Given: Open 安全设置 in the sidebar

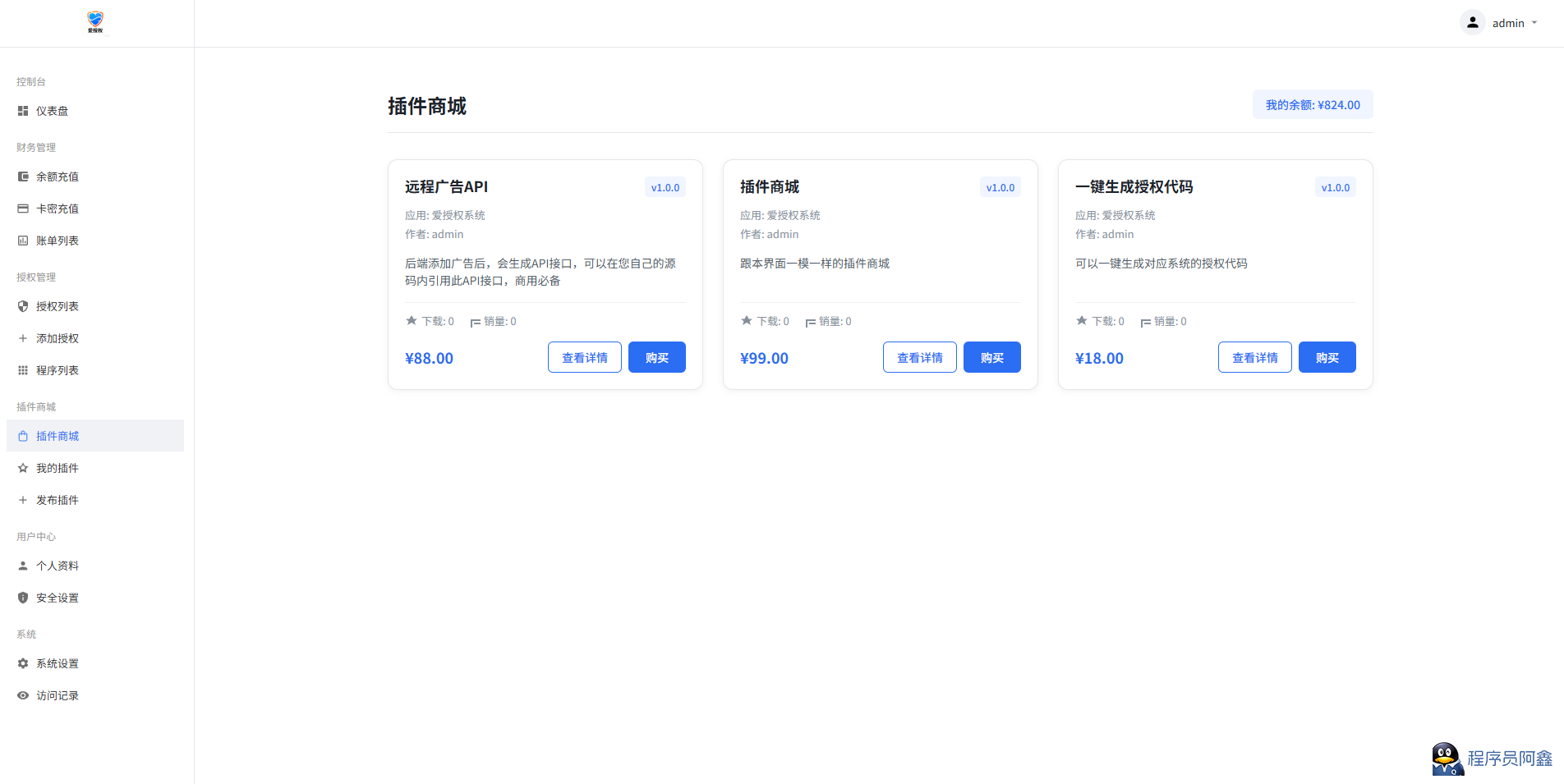Looking at the screenshot, I should (x=57, y=598).
